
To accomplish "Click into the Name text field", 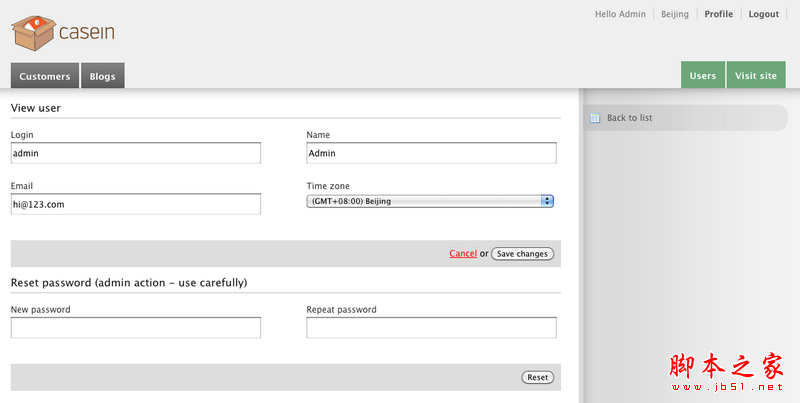I will pyautogui.click(x=431, y=153).
